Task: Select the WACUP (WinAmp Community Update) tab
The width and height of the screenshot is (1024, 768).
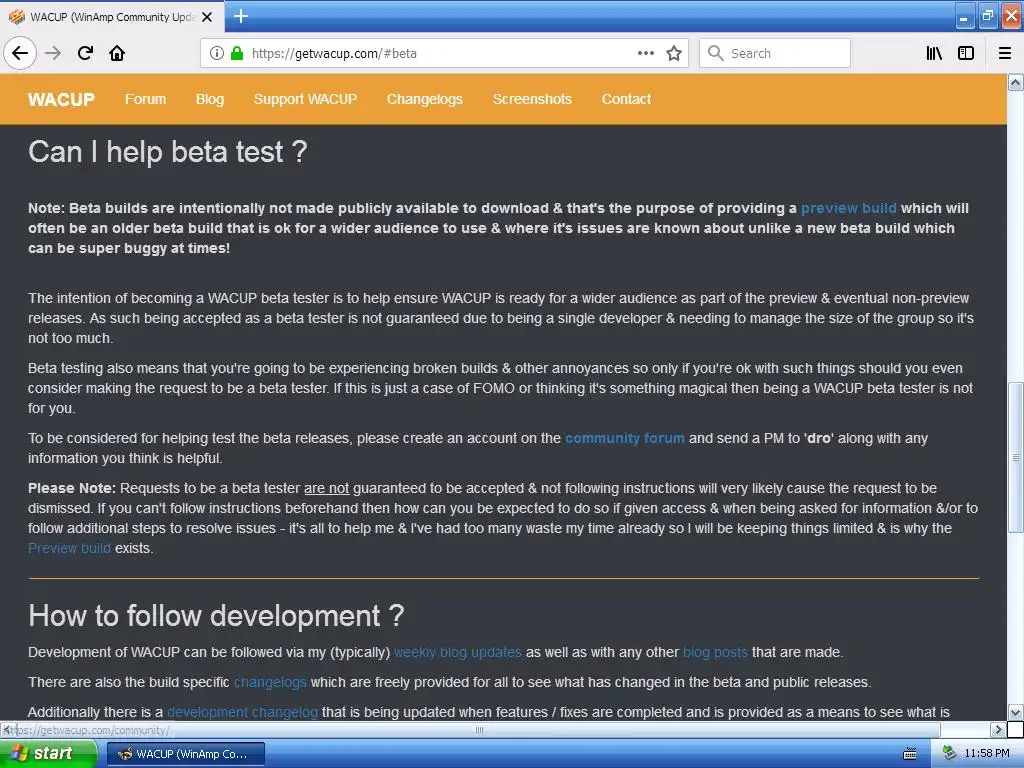Action: (112, 17)
